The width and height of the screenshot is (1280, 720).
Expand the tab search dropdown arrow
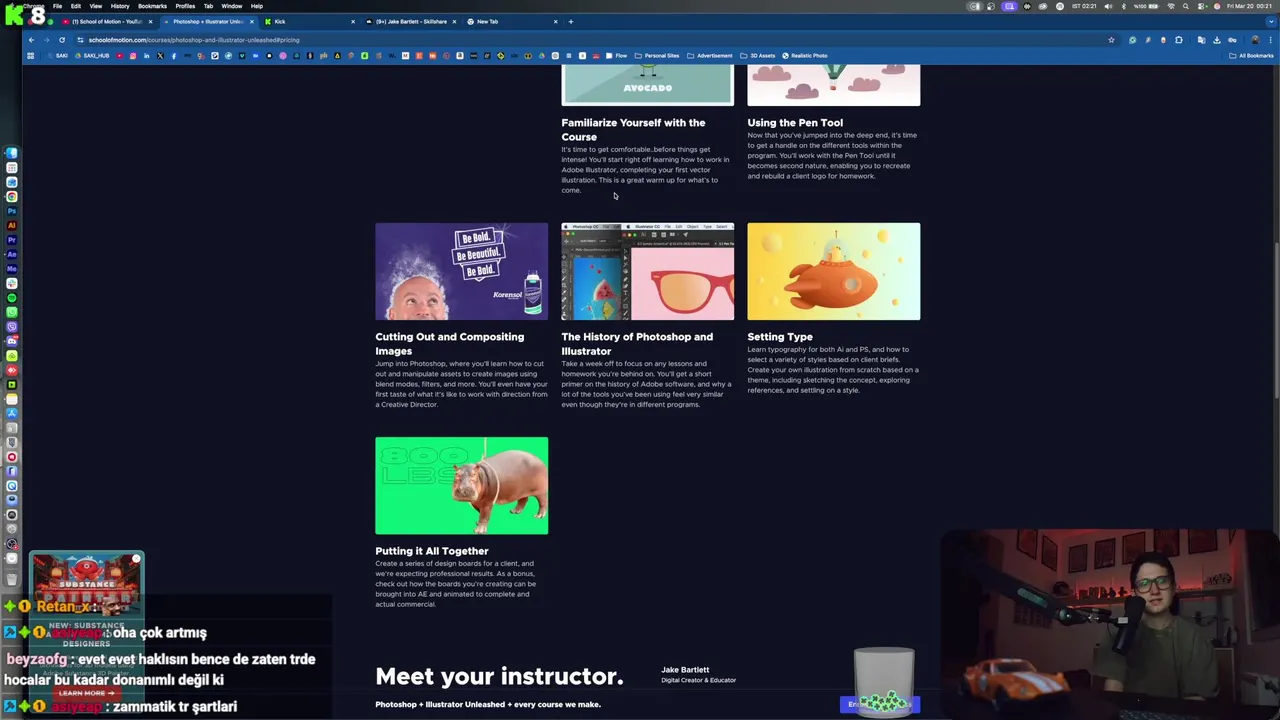click(x=1271, y=22)
